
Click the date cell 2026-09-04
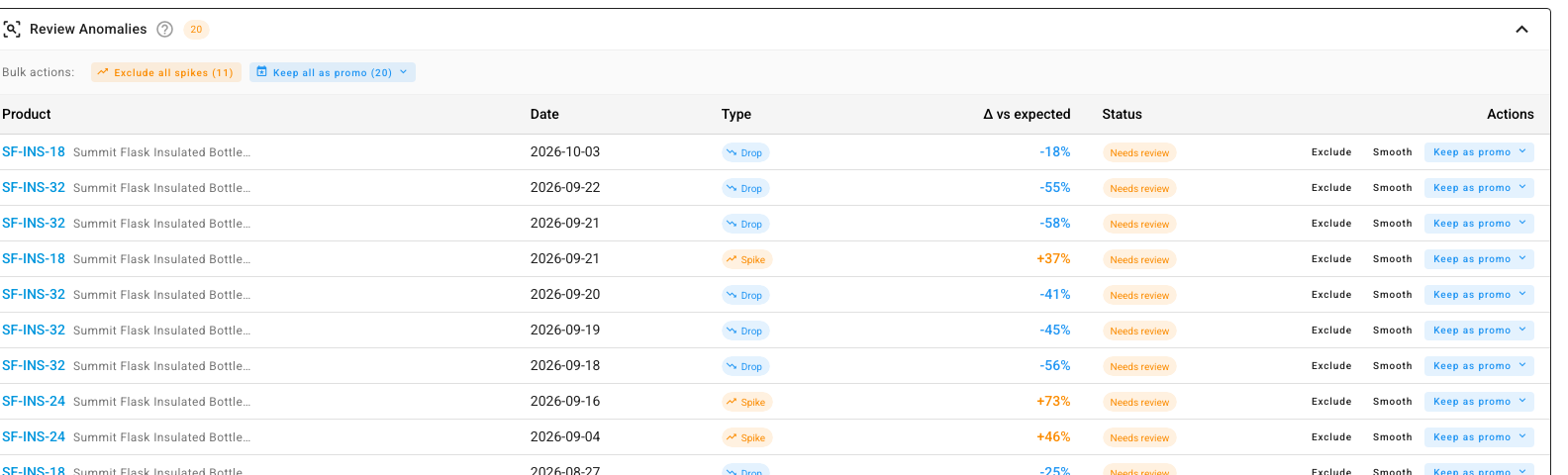[x=565, y=436]
